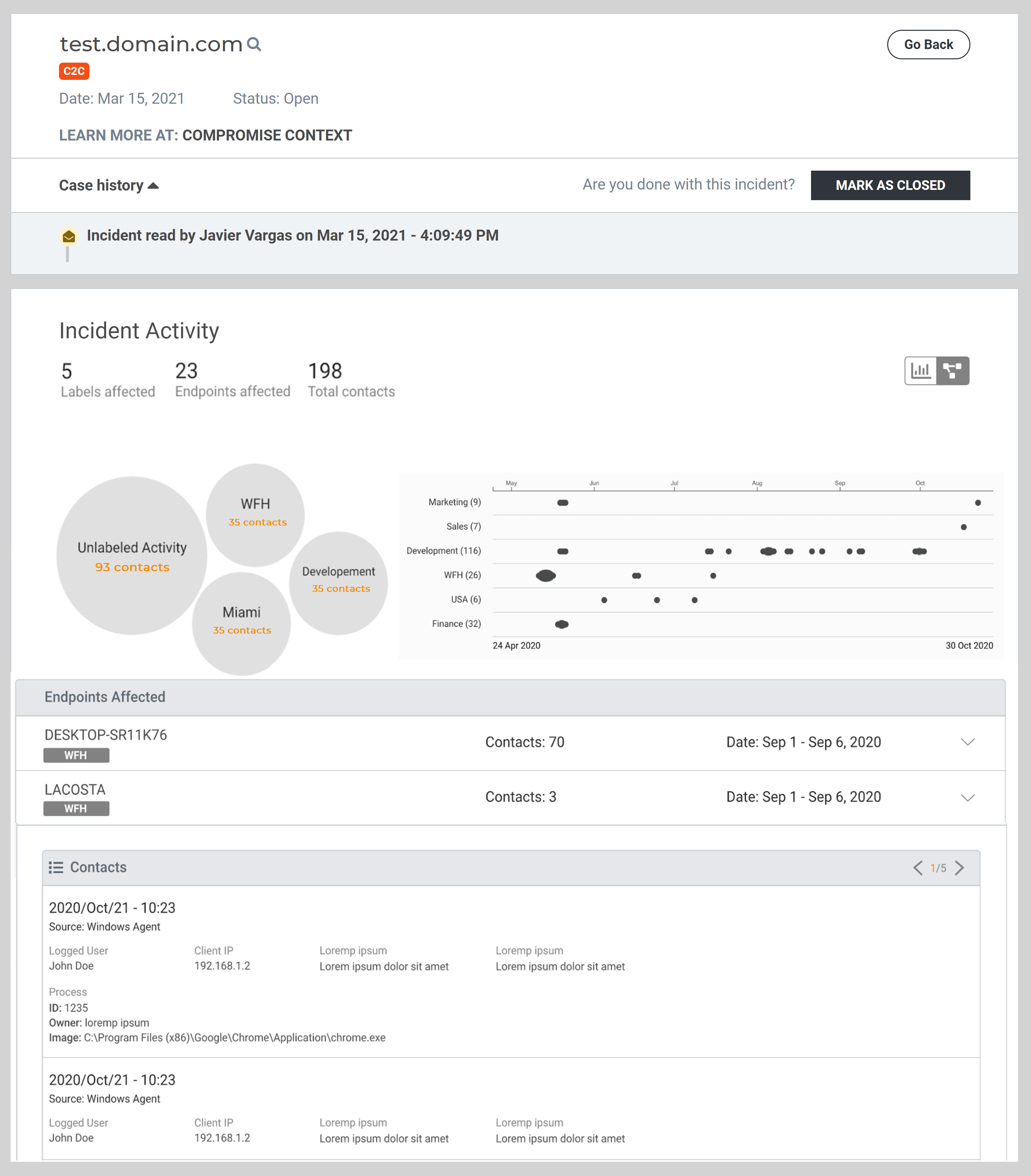
Task: Switch to bar chart view
Action: coord(921,370)
